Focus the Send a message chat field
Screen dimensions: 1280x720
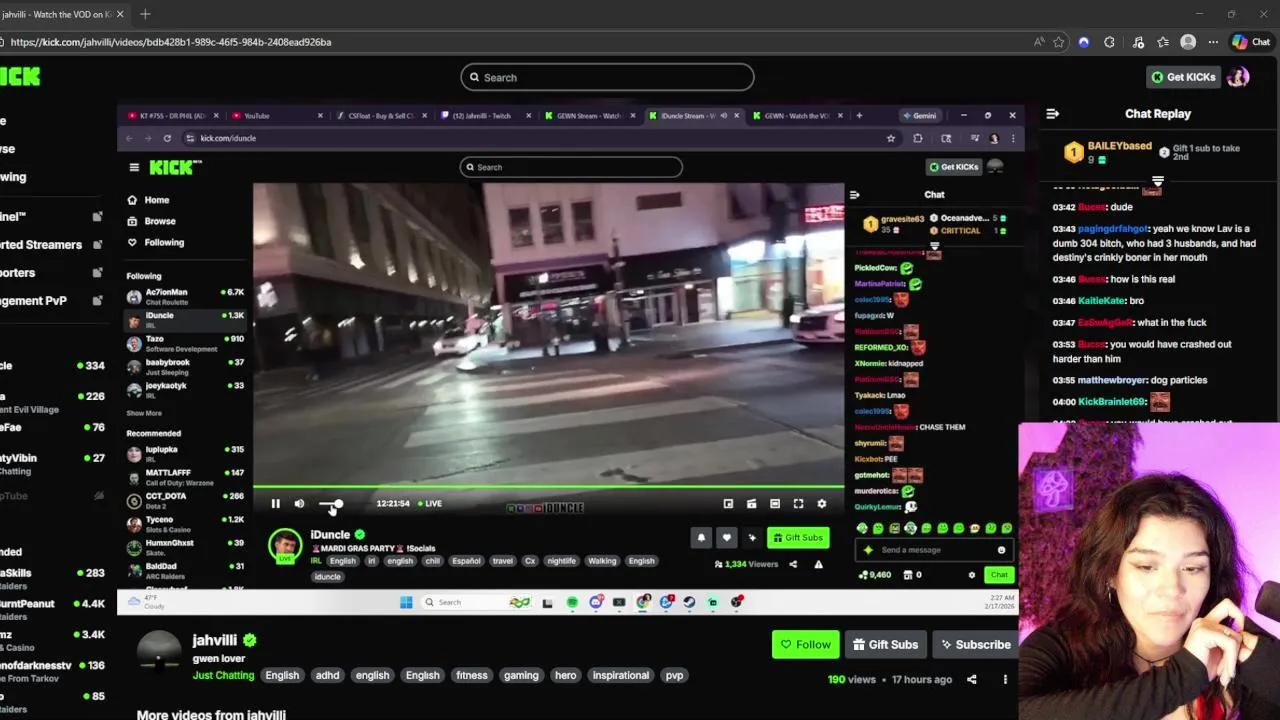point(933,550)
